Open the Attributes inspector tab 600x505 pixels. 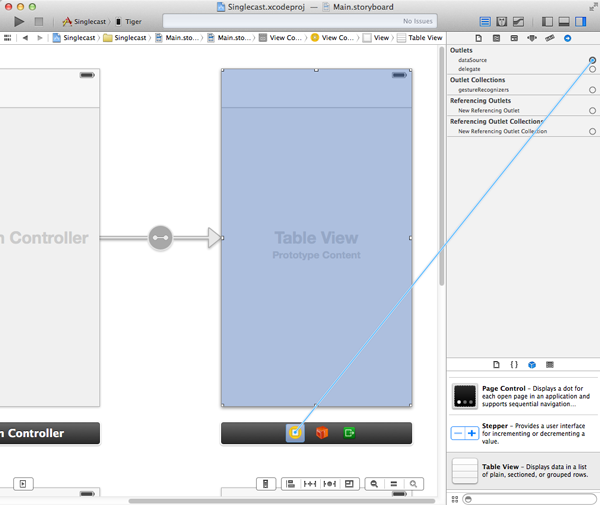pyautogui.click(x=532, y=38)
